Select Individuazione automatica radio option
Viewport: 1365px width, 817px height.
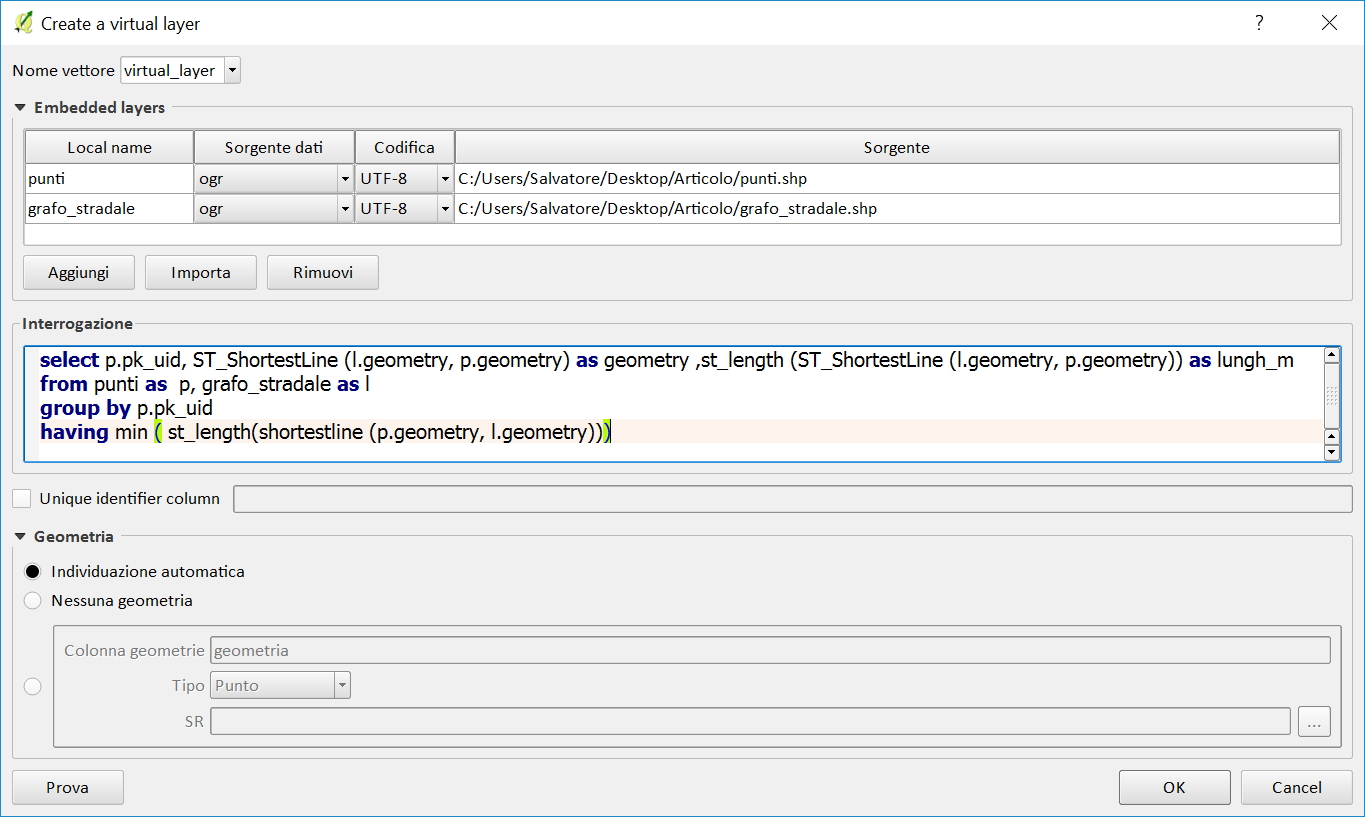pos(33,572)
